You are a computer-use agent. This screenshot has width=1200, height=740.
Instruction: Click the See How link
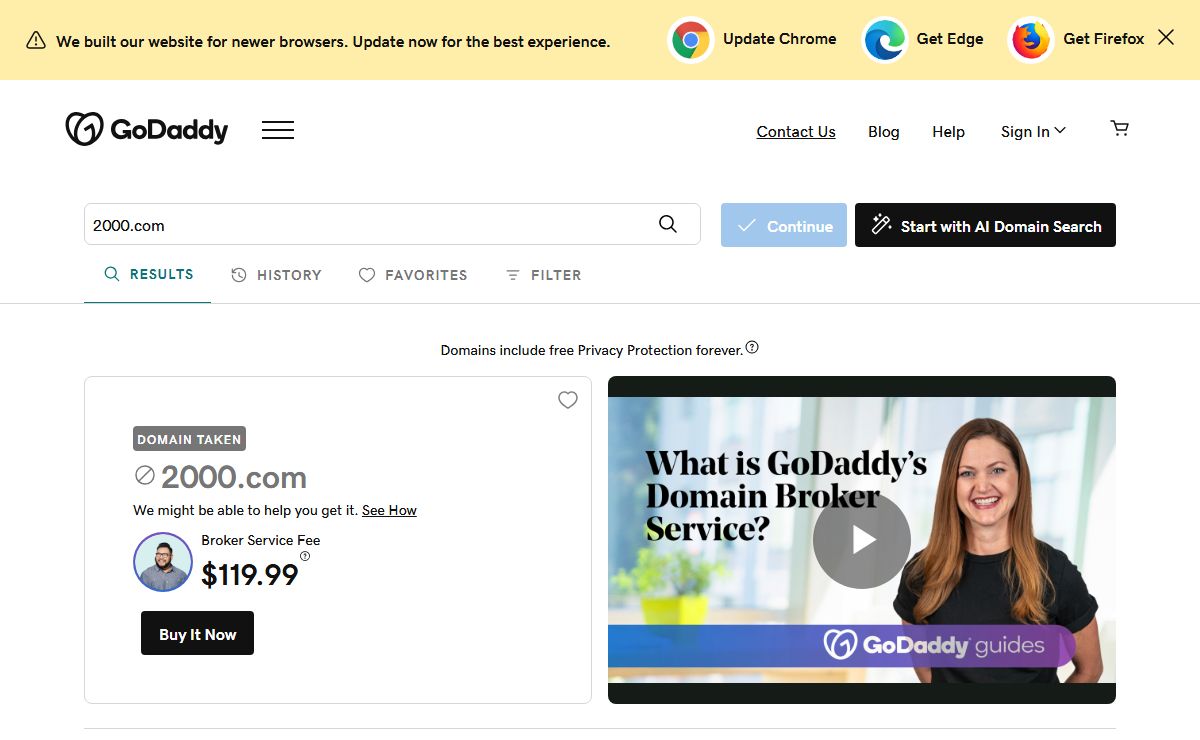click(x=389, y=510)
